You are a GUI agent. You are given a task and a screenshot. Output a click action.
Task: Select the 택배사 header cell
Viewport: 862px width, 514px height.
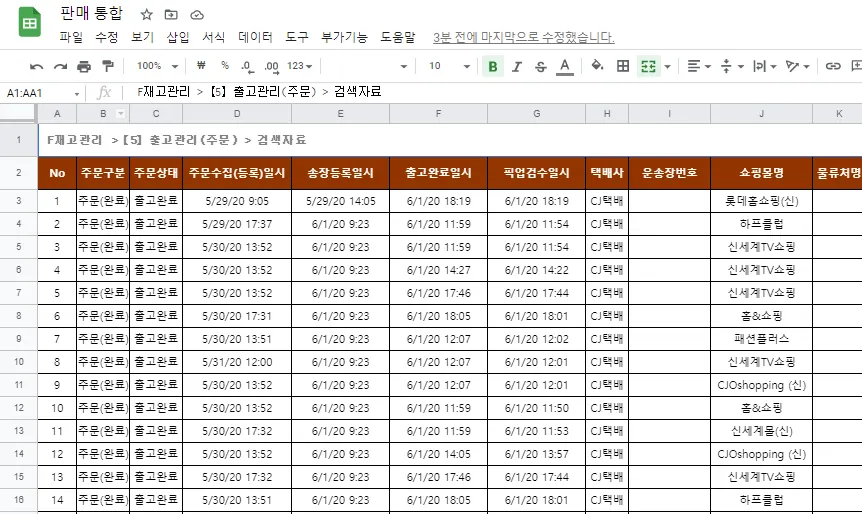[607, 173]
